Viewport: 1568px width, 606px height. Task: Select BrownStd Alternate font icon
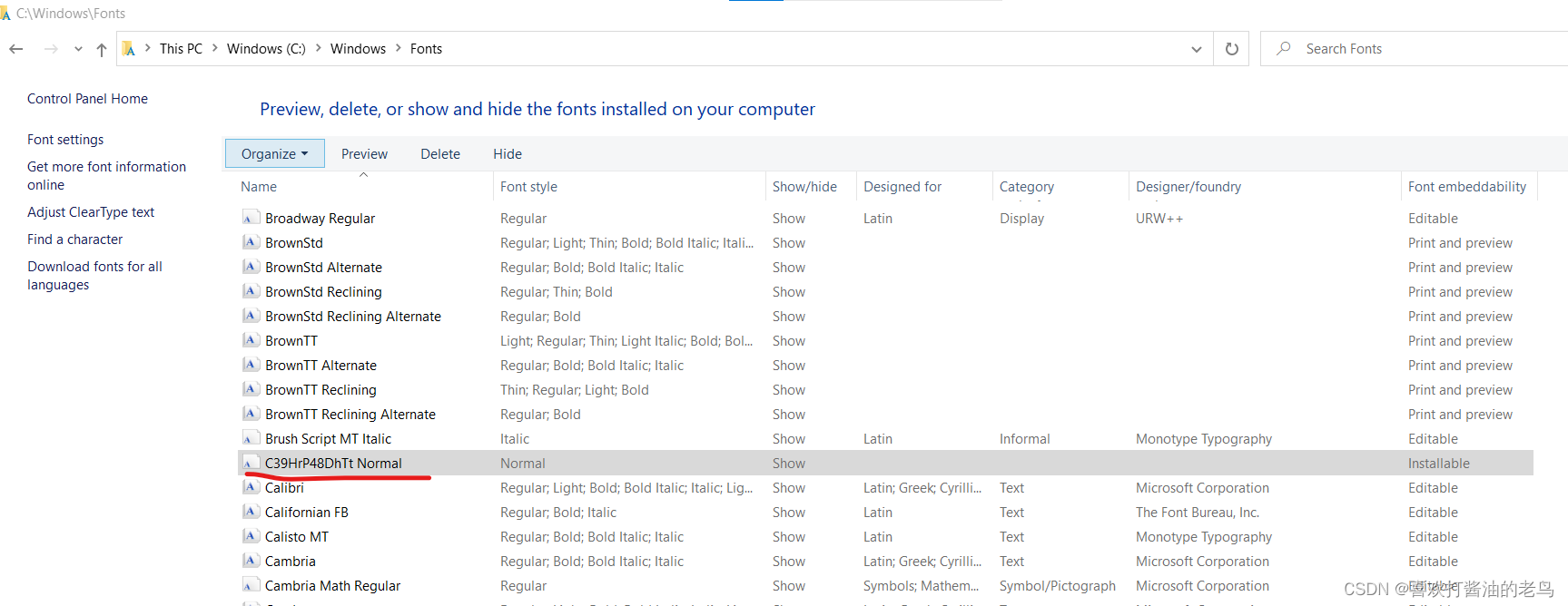(x=251, y=267)
